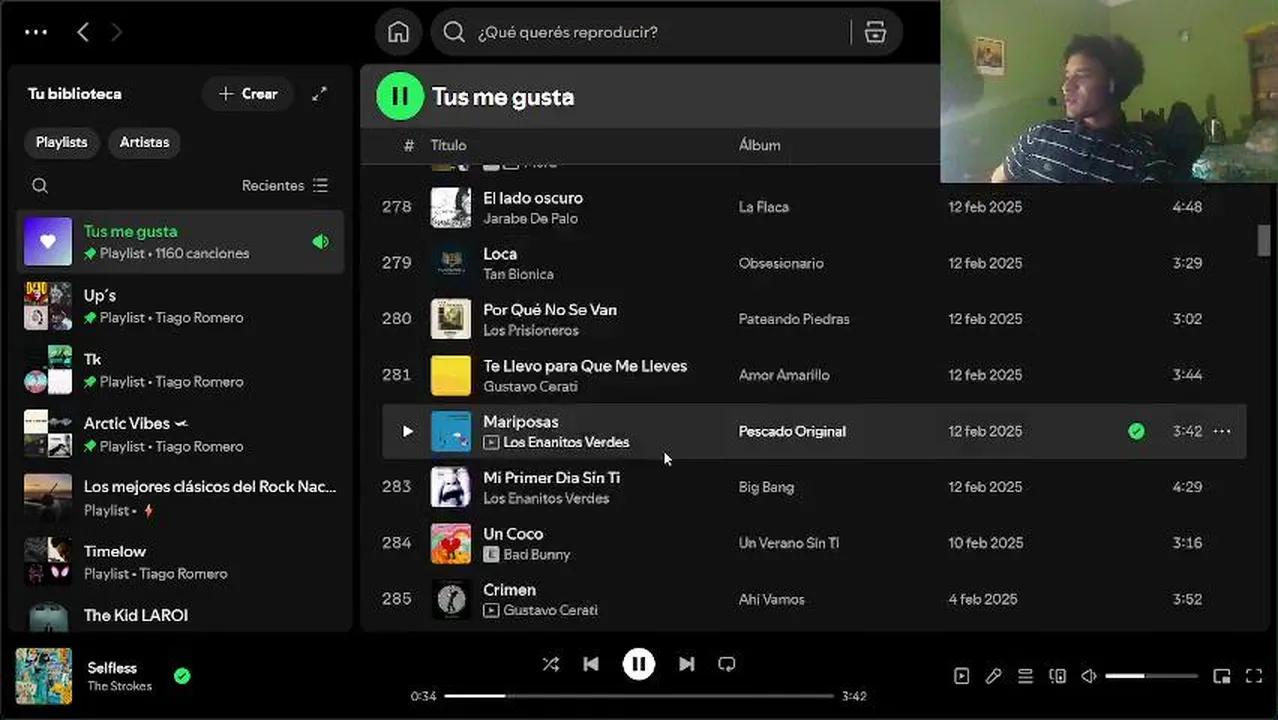Expand the library panel with arrows icon

click(x=319, y=93)
